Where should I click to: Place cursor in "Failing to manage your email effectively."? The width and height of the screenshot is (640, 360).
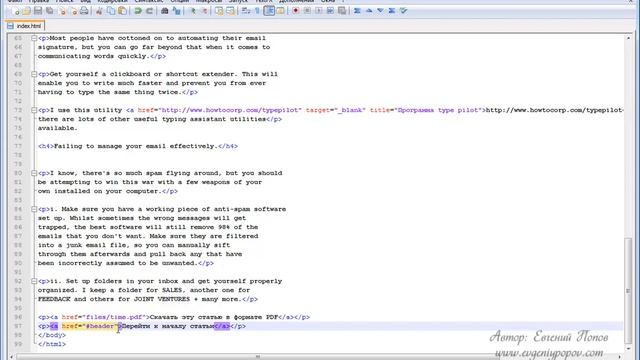click(x=135, y=146)
